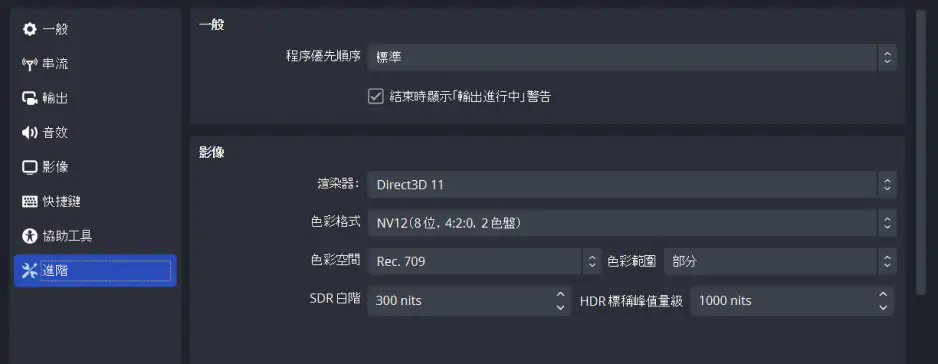Open the 快捷鍵 keyboard icon
Image resolution: width=938 pixels, height=364 pixels.
click(29, 202)
